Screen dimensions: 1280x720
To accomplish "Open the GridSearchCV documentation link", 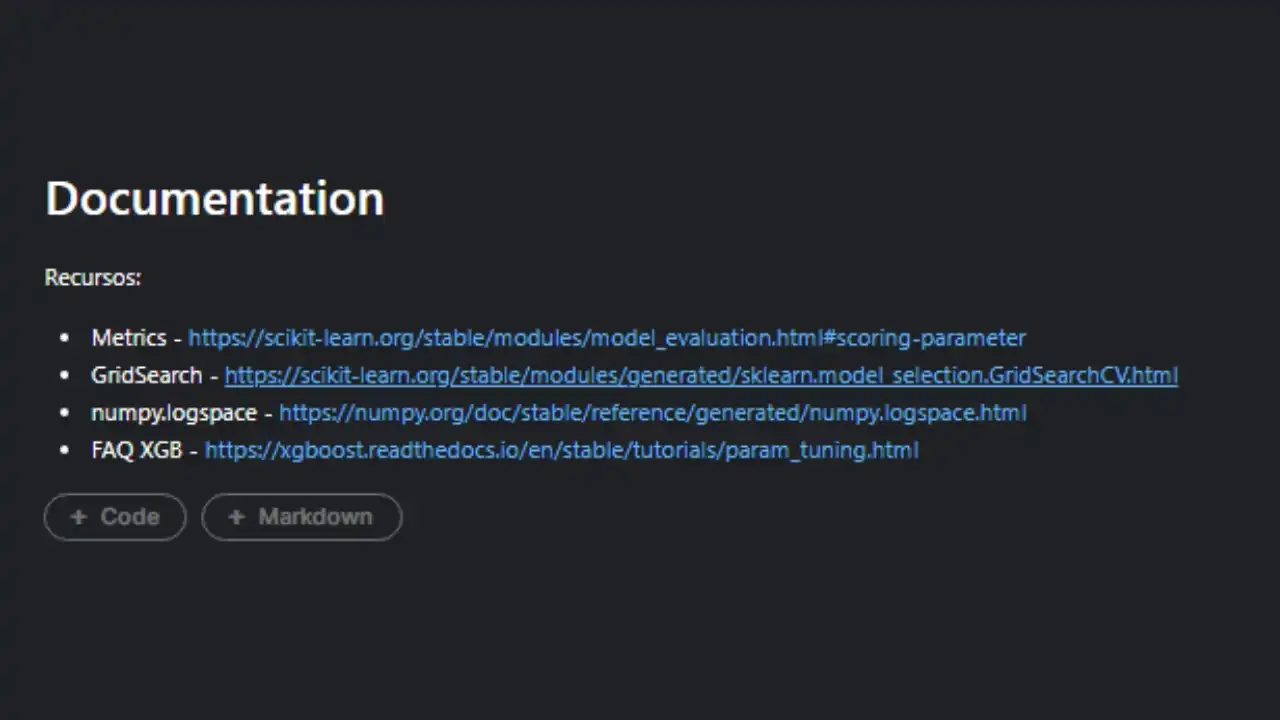I will pos(700,376).
